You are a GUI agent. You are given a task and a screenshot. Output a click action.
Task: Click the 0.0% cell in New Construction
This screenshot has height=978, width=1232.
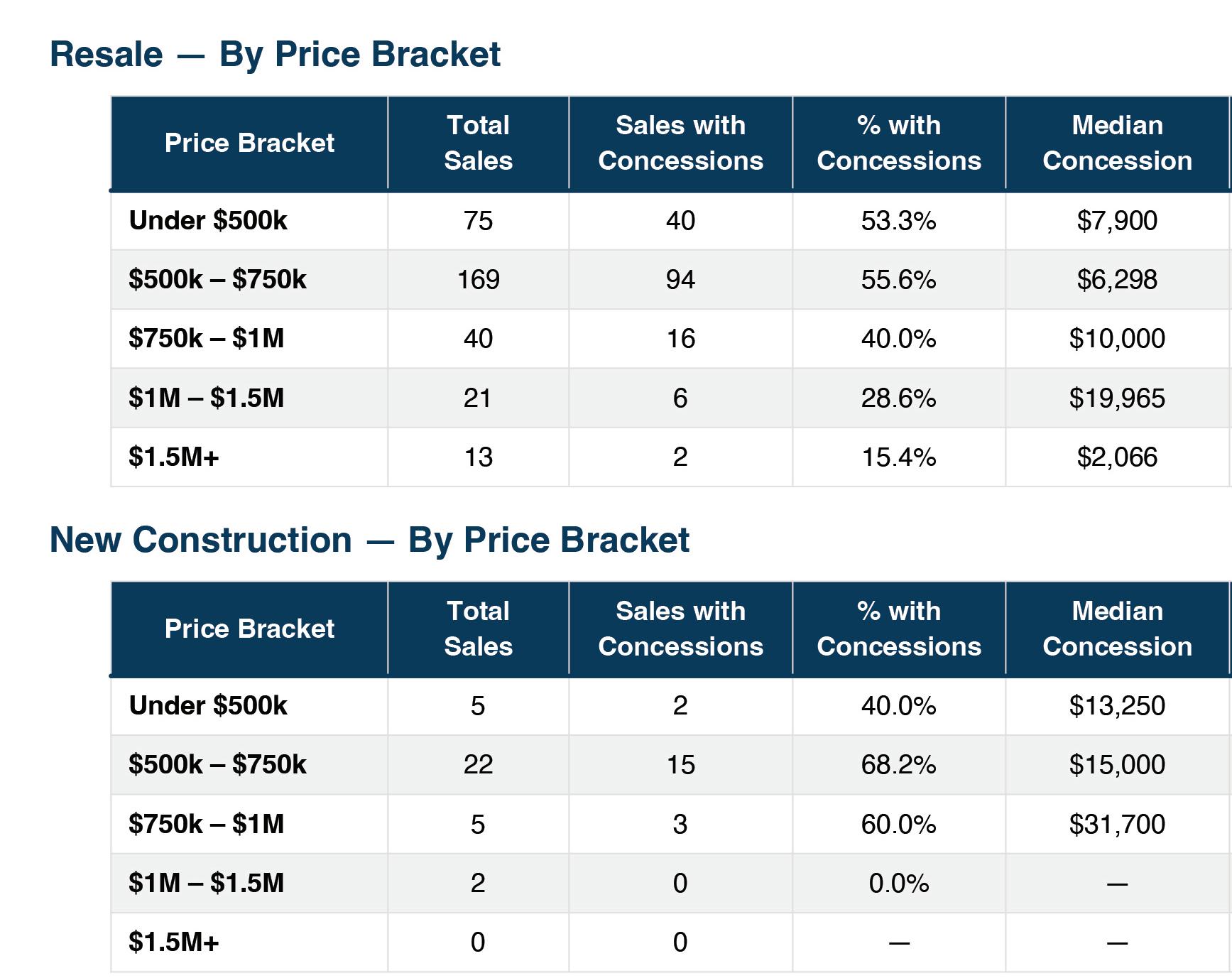pyautogui.click(x=898, y=884)
